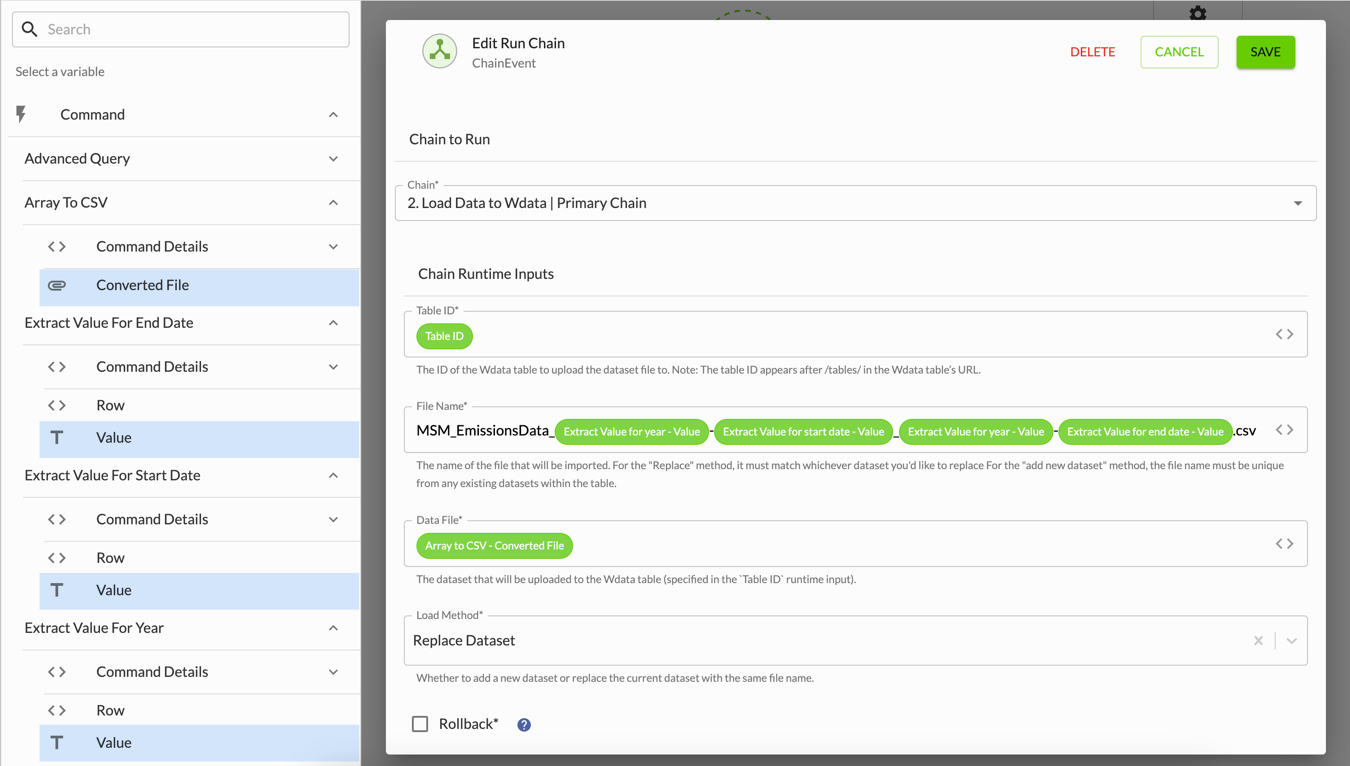Click the search magnifier icon
The height and width of the screenshot is (766, 1350).
[30, 29]
